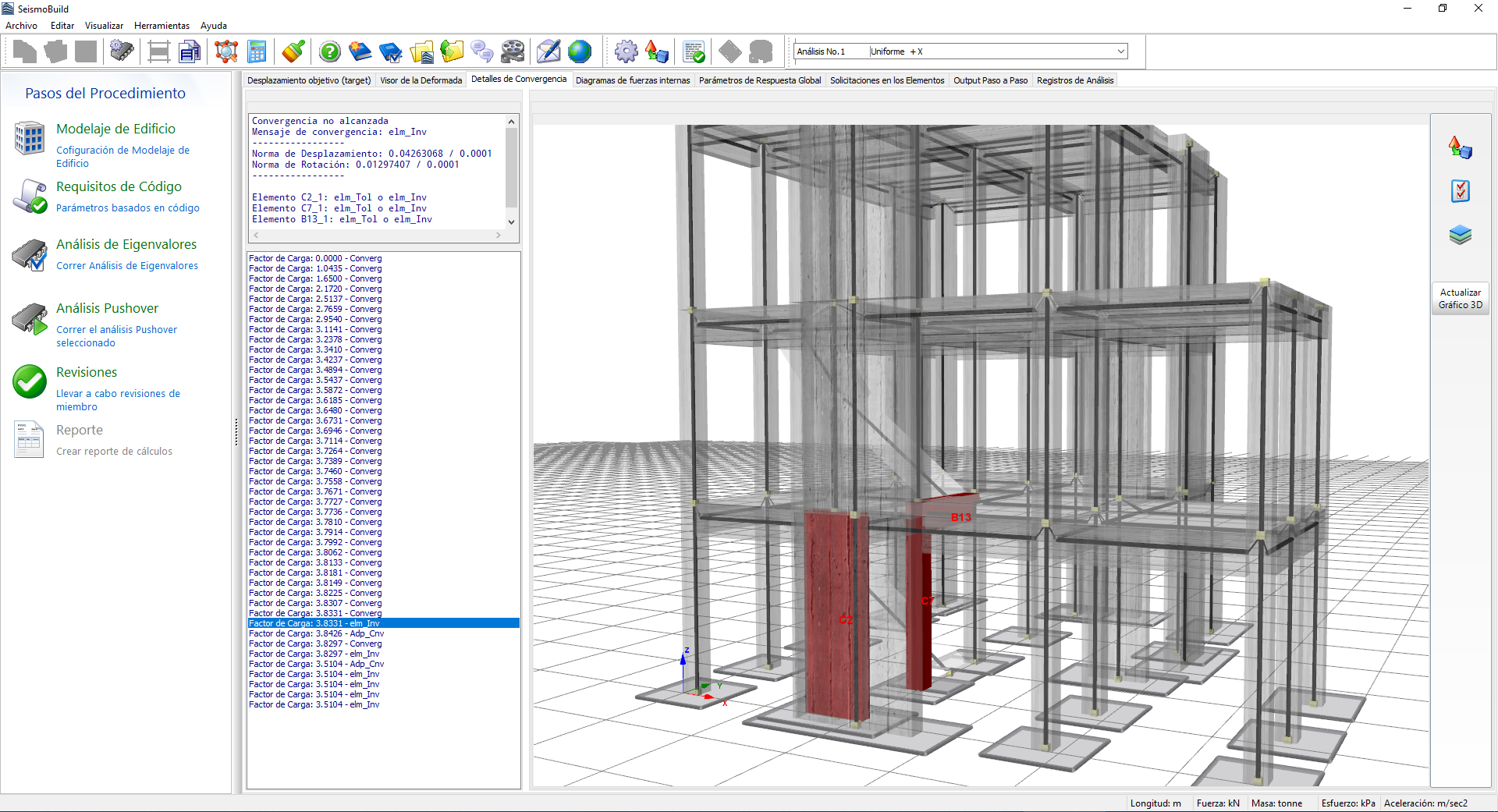
Task: Click the film reel movie icon
Action: 513,52
